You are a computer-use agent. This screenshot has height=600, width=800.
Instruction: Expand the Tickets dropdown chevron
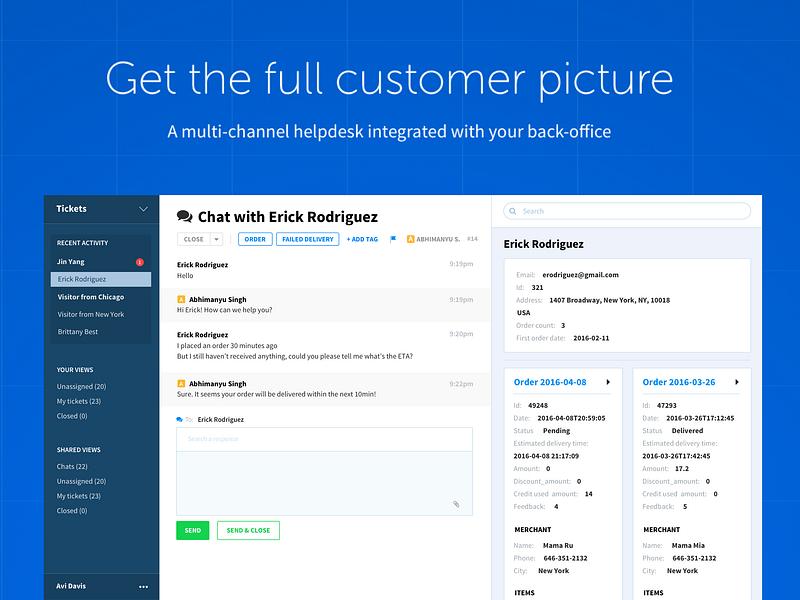[143, 209]
